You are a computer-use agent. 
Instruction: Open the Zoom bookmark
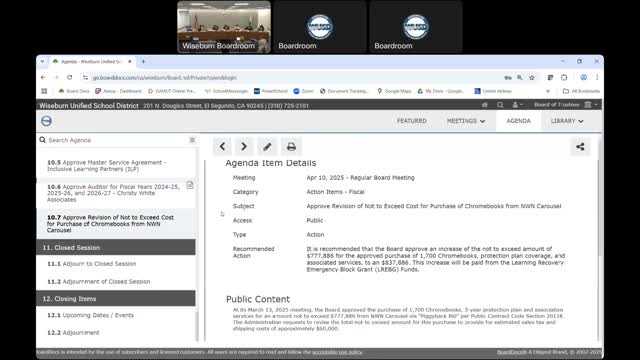(x=304, y=91)
